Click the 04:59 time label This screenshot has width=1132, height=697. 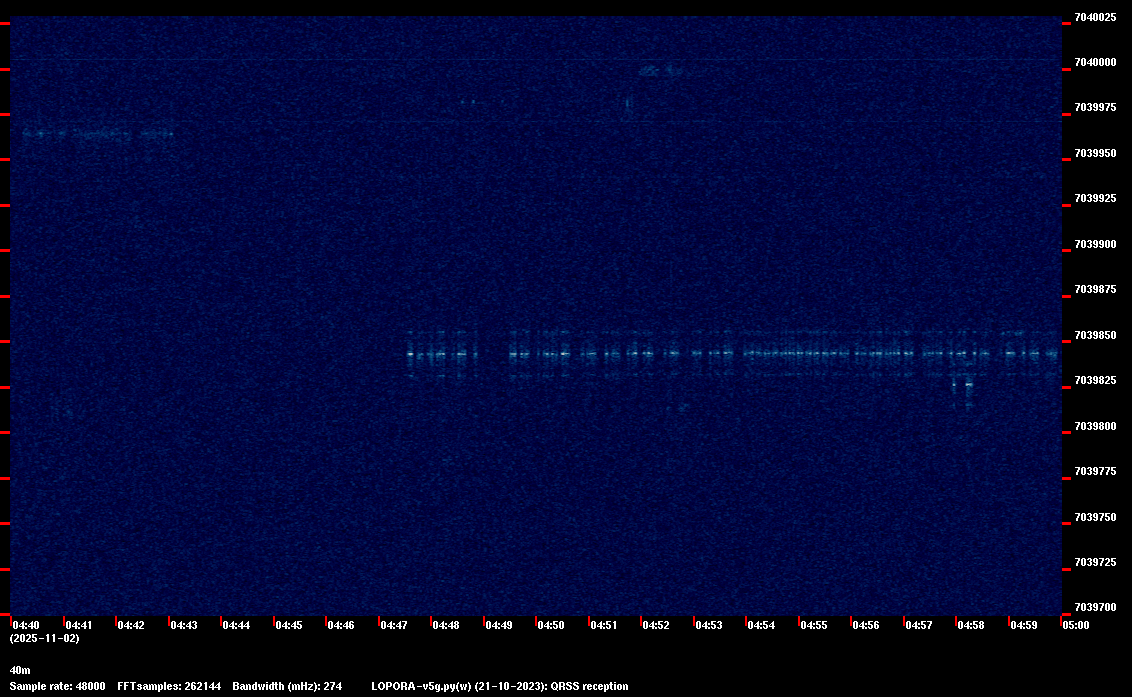click(1024, 625)
